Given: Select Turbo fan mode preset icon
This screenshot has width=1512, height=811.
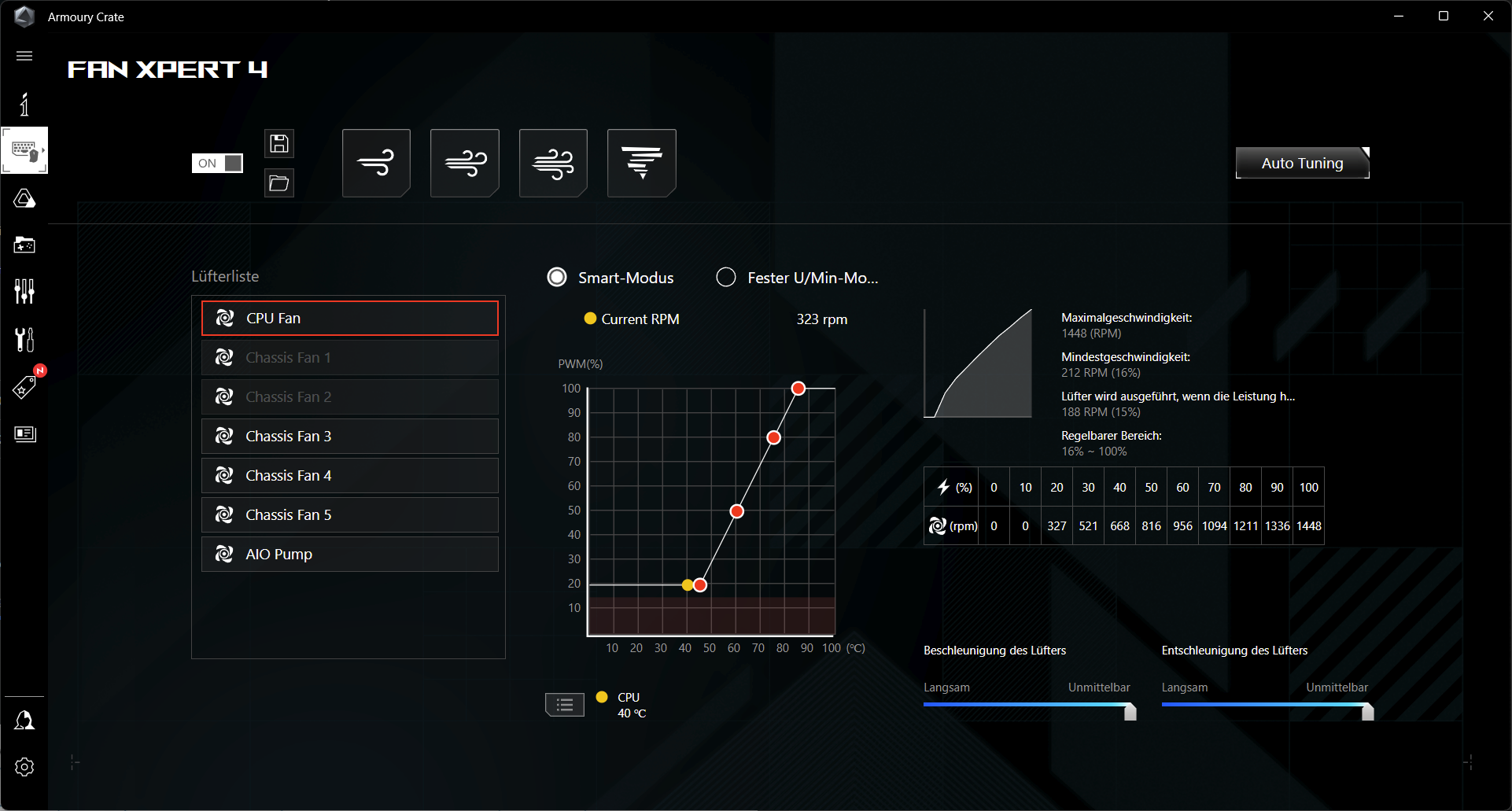Looking at the screenshot, I should 553,163.
